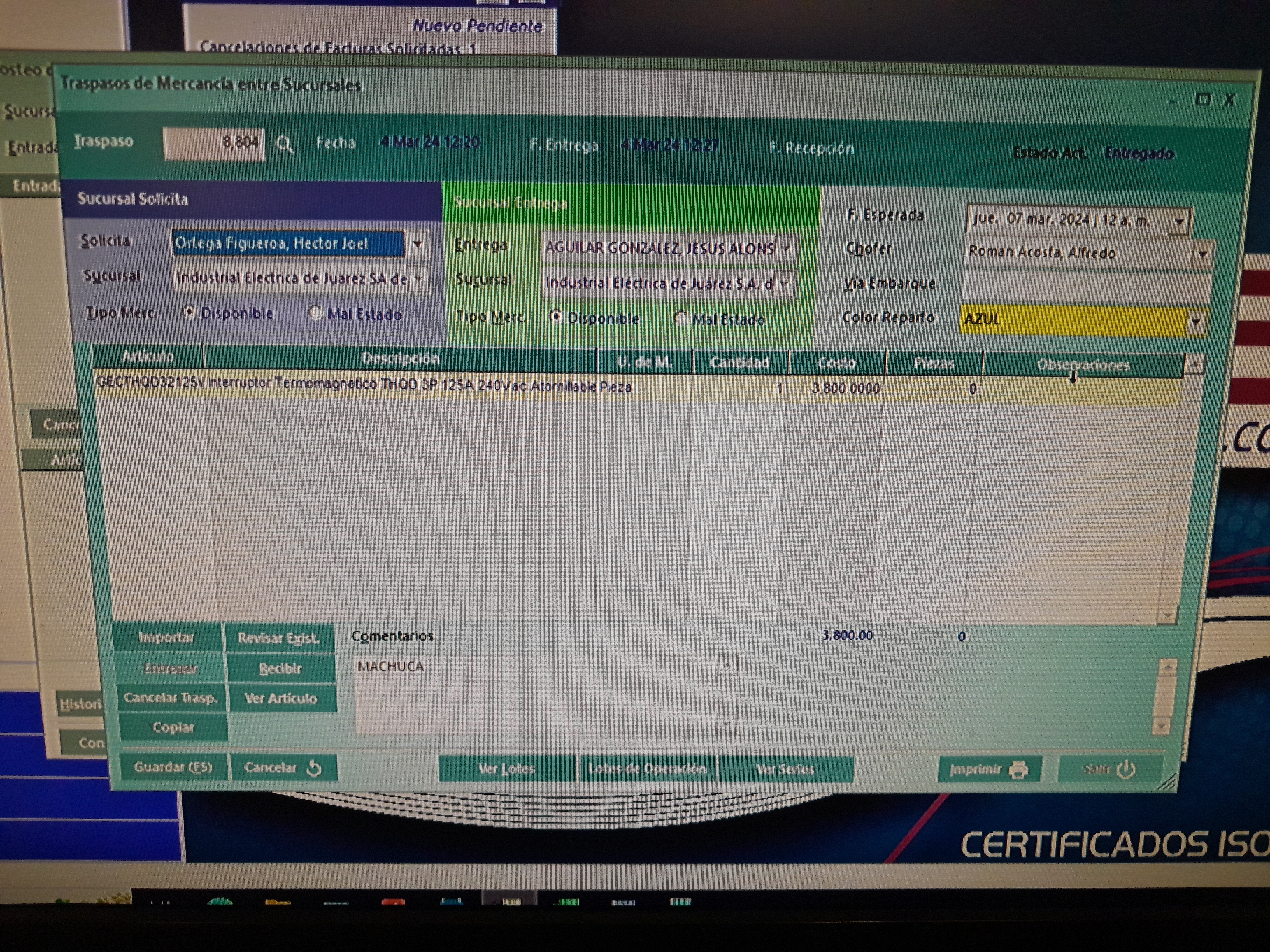The image size is (1270, 952).
Task: Click the Comentarios text box containing MACHUCA
Action: tap(537, 694)
